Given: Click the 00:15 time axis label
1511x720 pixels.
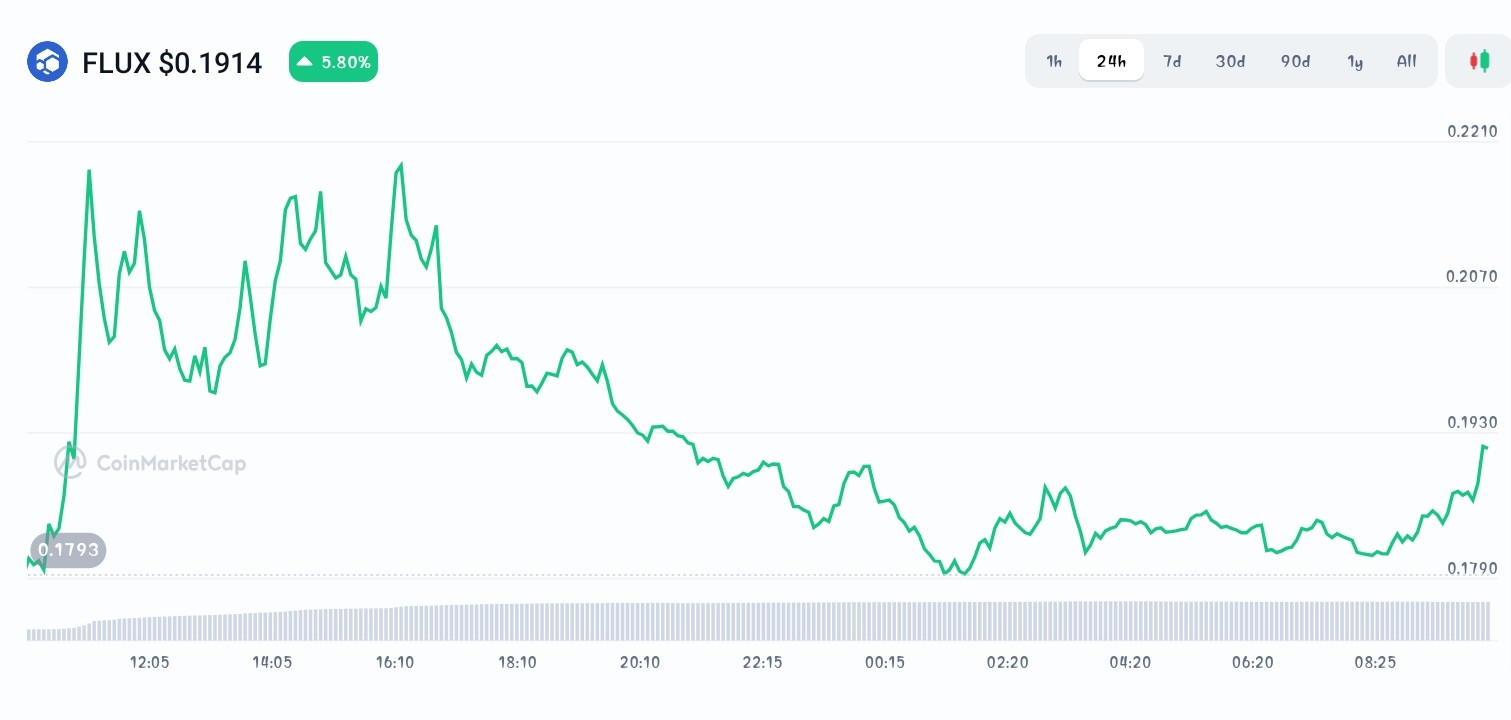Looking at the screenshot, I should [884, 662].
